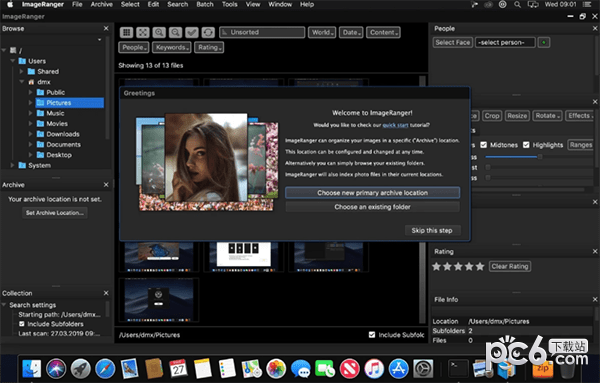This screenshot has width=600, height=383.
Task: Open Calendar in the Dock
Action: [178, 369]
